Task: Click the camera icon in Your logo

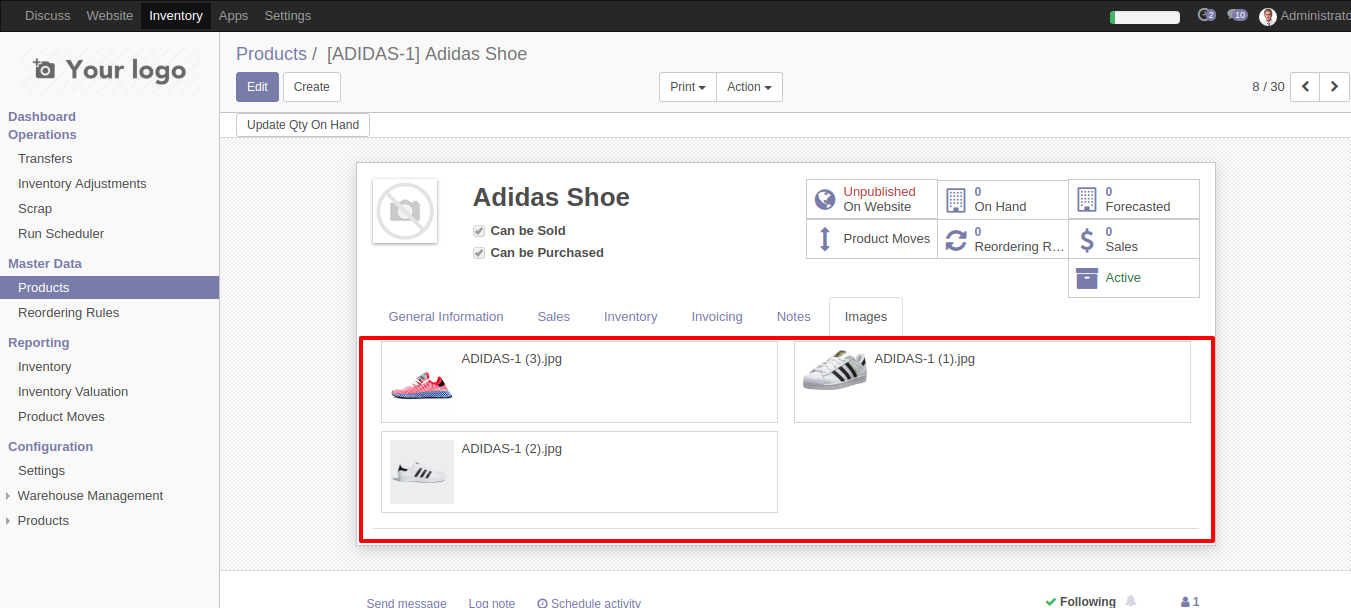Action: 44,69
